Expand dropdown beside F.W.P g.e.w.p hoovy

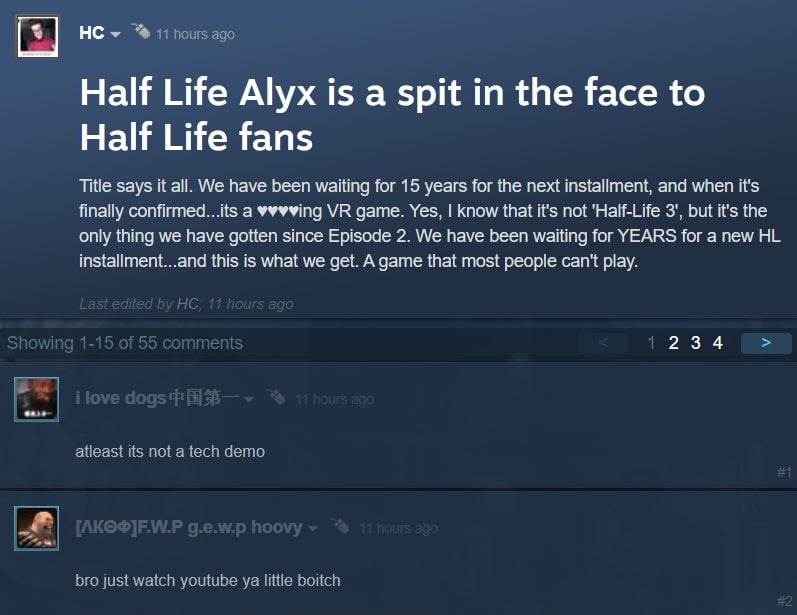point(313,529)
